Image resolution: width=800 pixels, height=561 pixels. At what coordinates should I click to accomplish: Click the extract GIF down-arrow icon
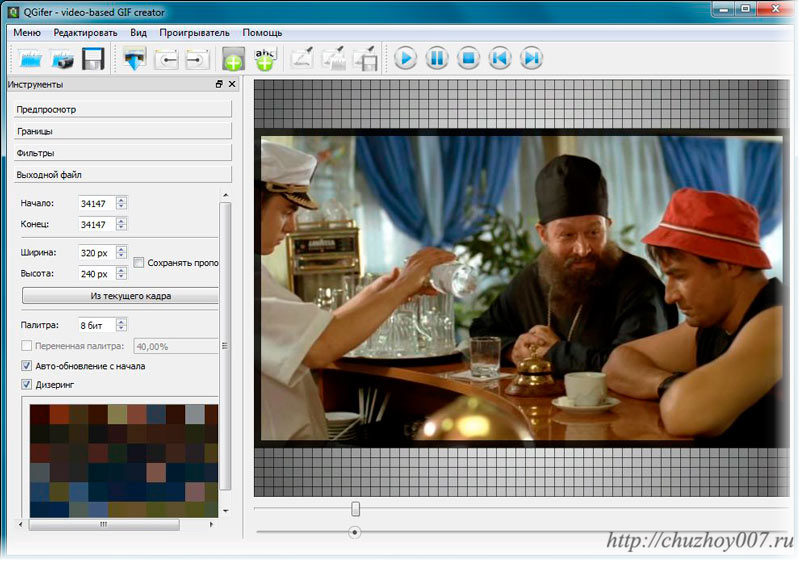(135, 59)
